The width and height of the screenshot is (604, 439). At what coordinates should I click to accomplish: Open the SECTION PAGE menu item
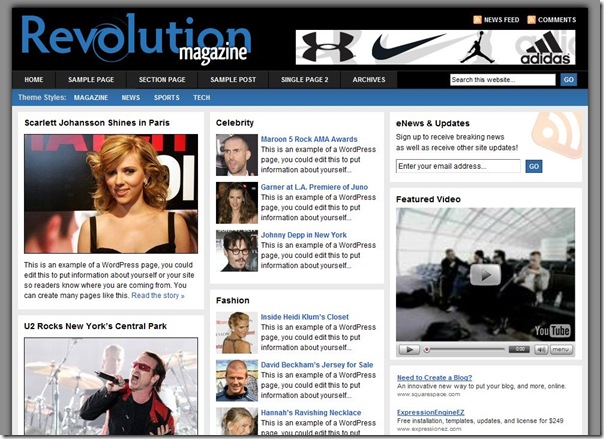coord(162,80)
